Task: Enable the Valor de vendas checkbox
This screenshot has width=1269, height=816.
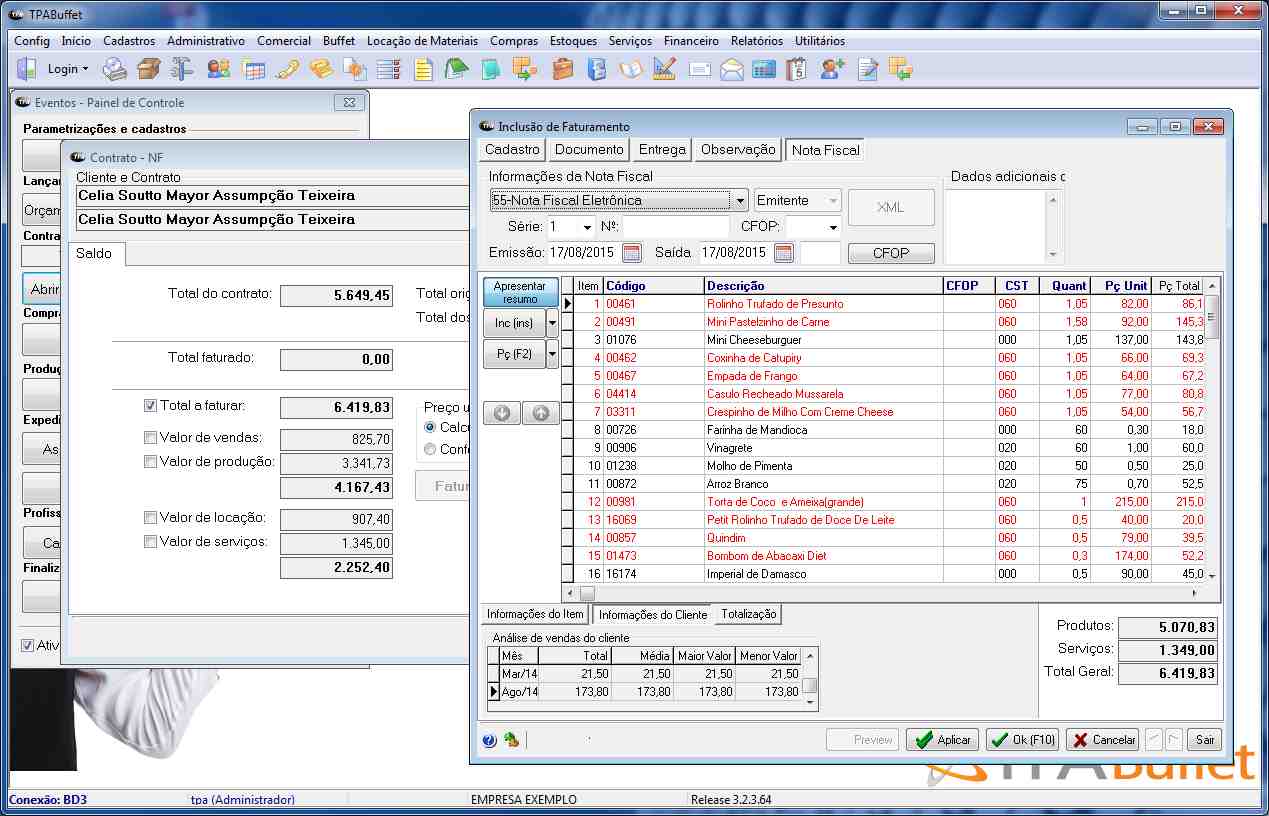Action: click(151, 437)
